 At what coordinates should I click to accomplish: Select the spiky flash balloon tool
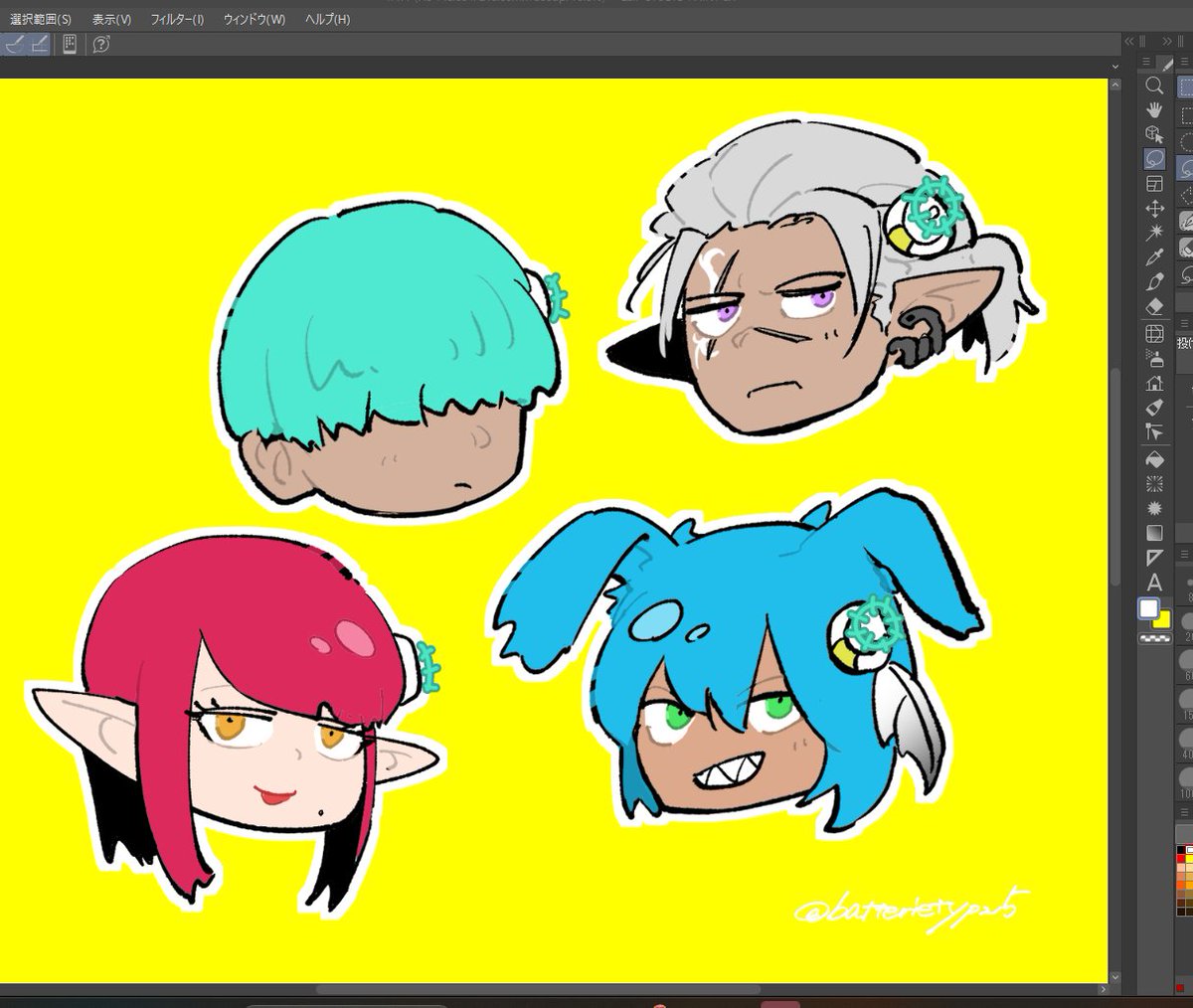(x=1154, y=508)
